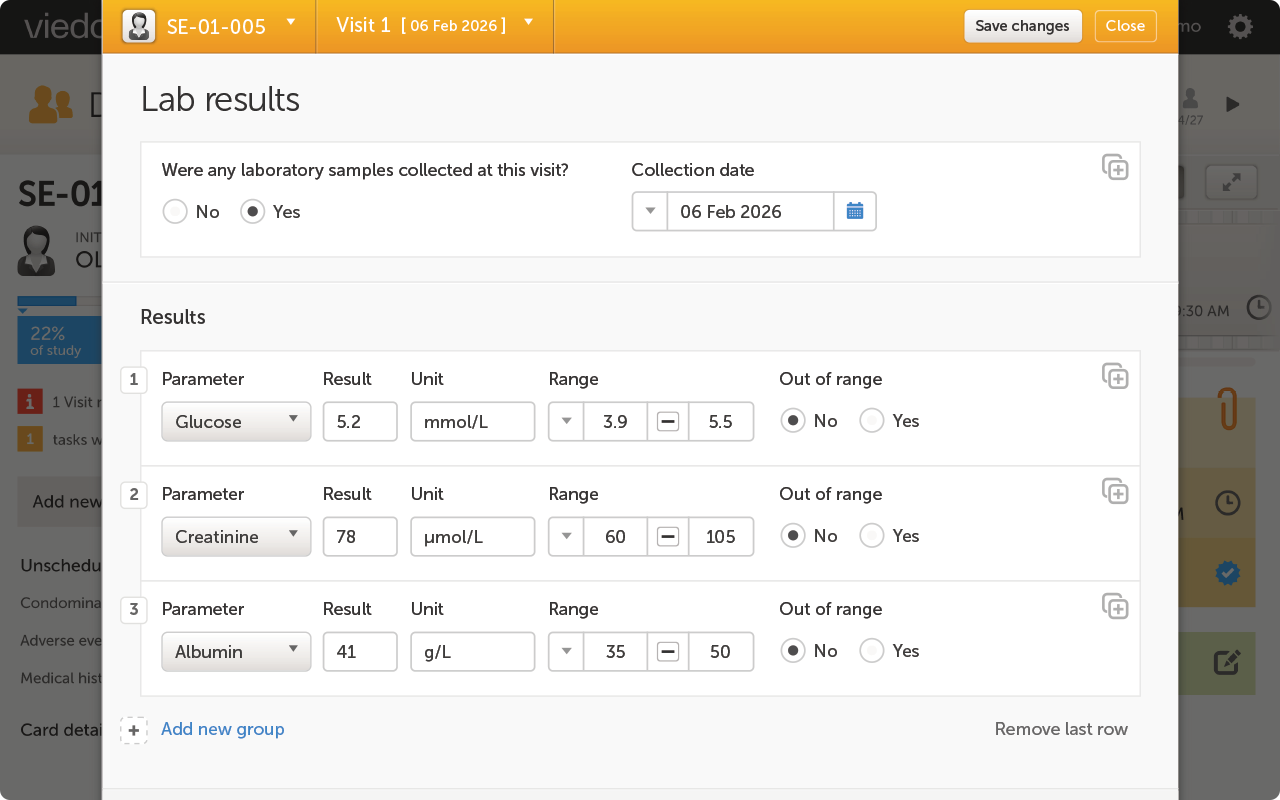Click Save changes button
This screenshot has height=800, width=1280.
1022,26
